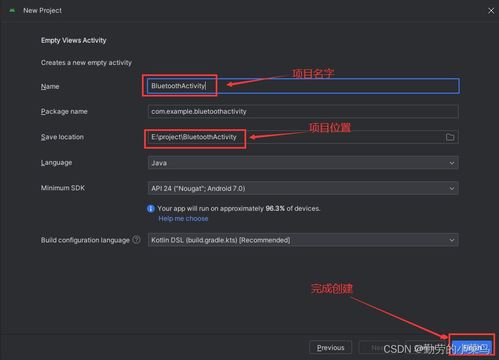
Task: Close the New Project dialog
Action: pos(491,11)
